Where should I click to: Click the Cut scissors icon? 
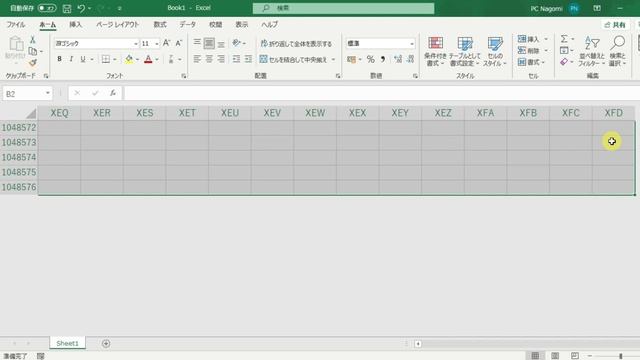point(33,40)
